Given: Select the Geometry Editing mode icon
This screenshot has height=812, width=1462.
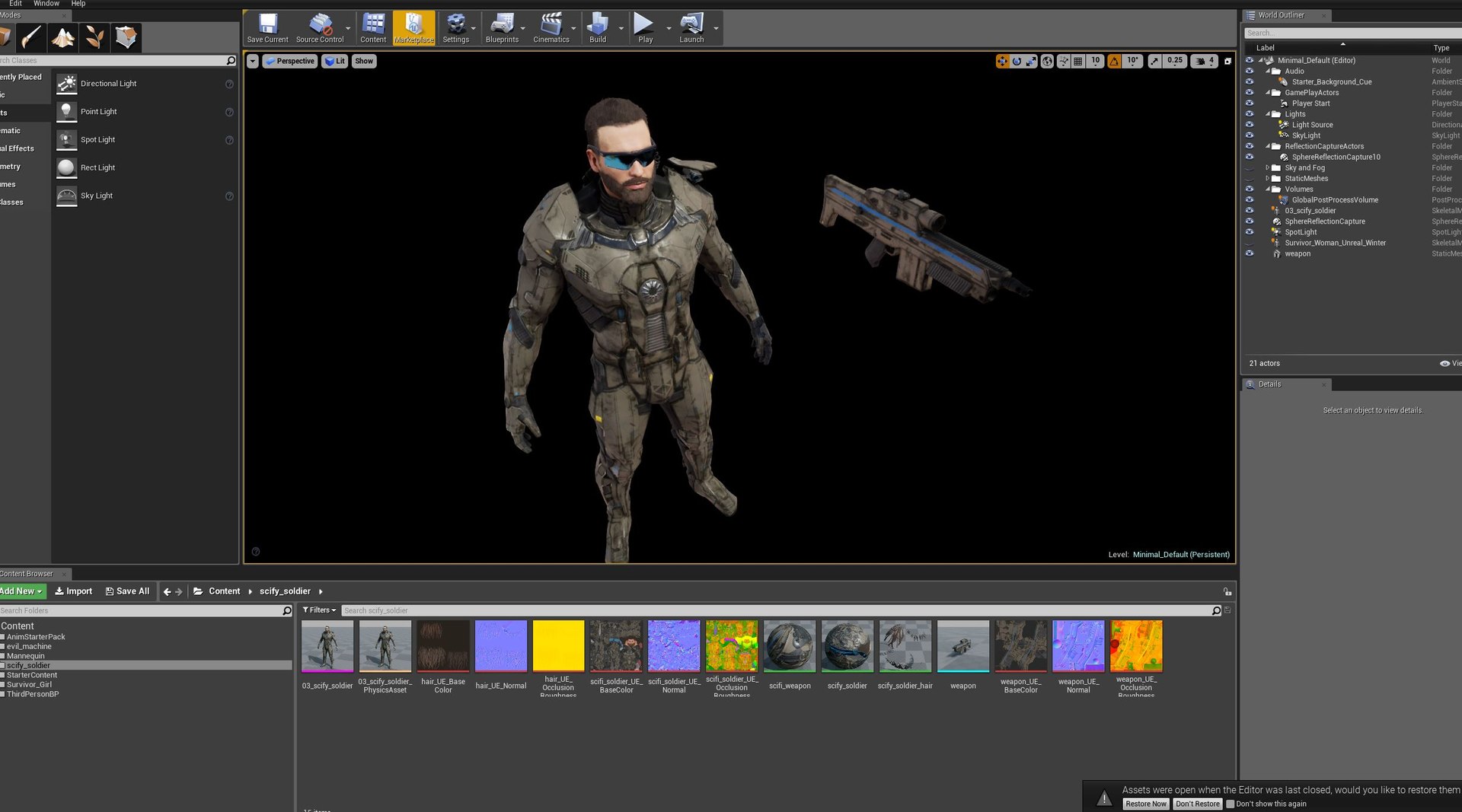Looking at the screenshot, I should click(126, 37).
